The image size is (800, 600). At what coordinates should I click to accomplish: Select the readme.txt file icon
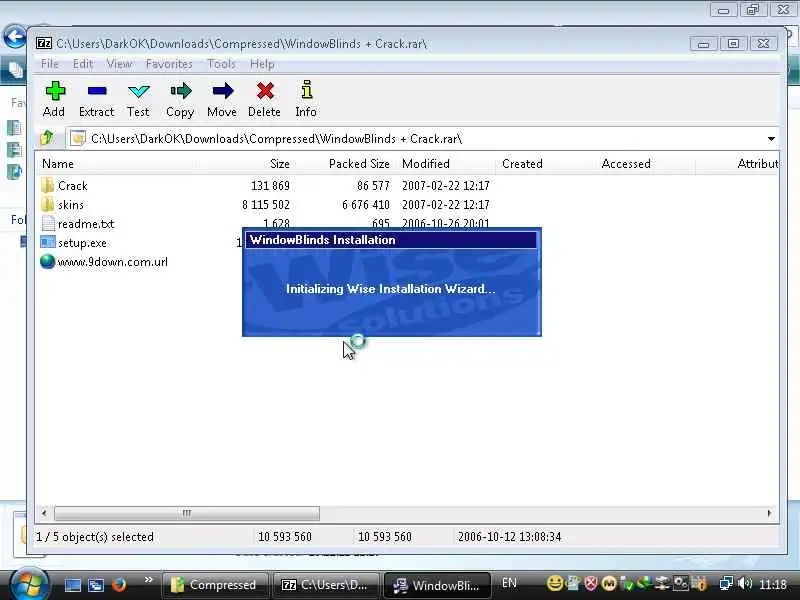pos(48,223)
